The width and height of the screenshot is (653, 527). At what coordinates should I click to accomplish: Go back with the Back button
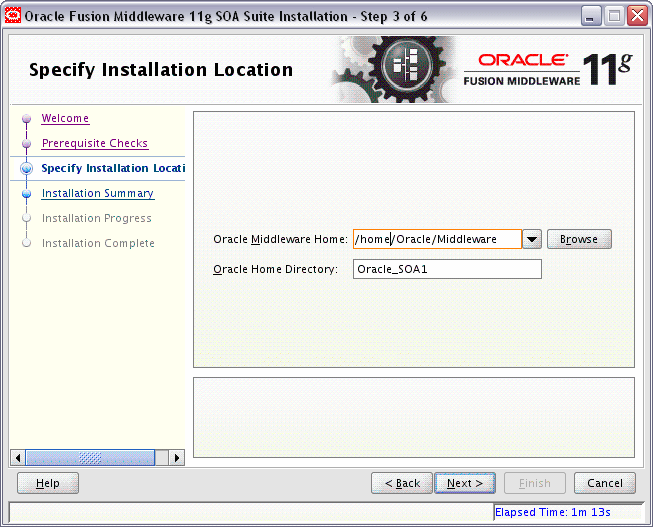[x=402, y=483]
